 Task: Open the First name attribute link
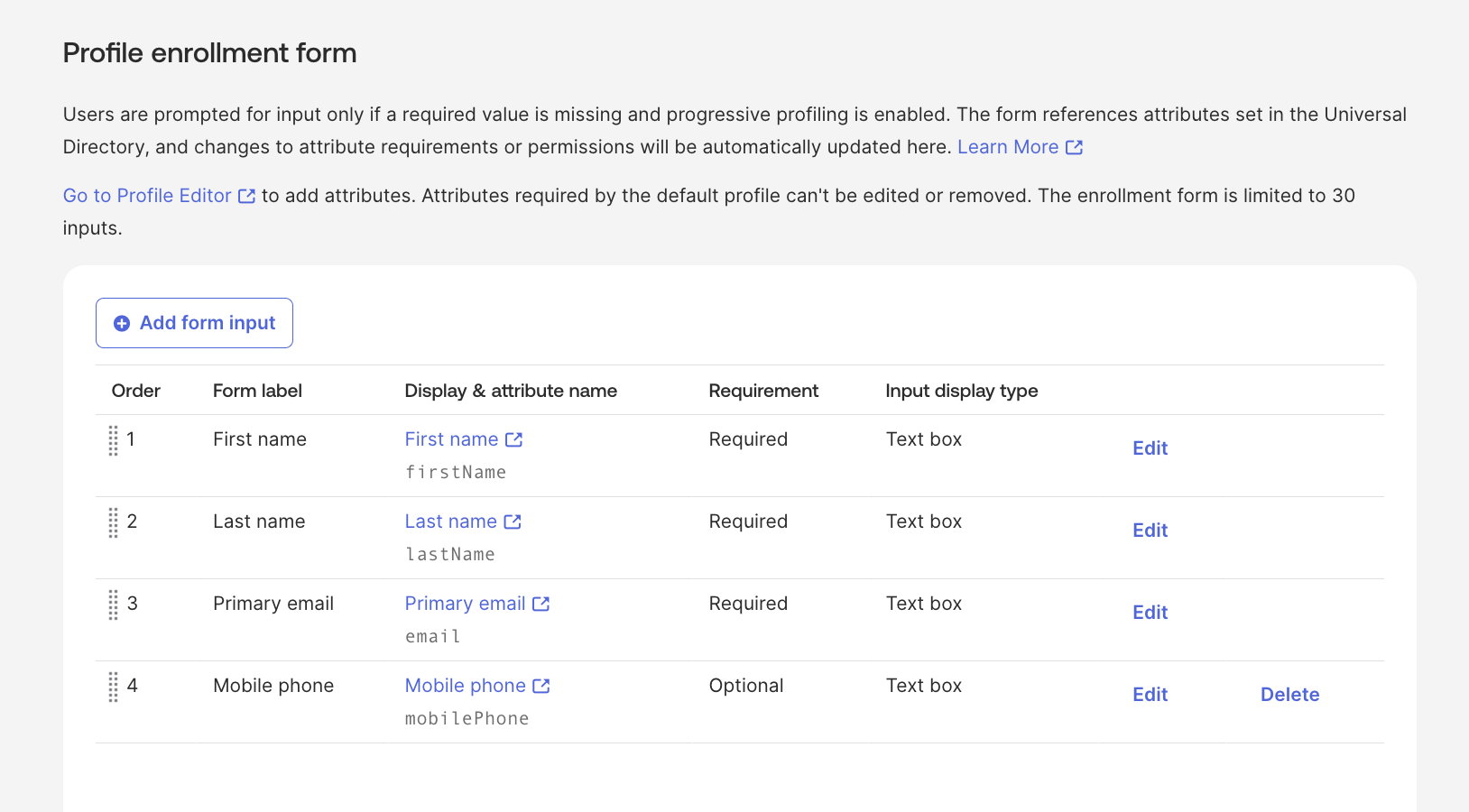click(451, 439)
